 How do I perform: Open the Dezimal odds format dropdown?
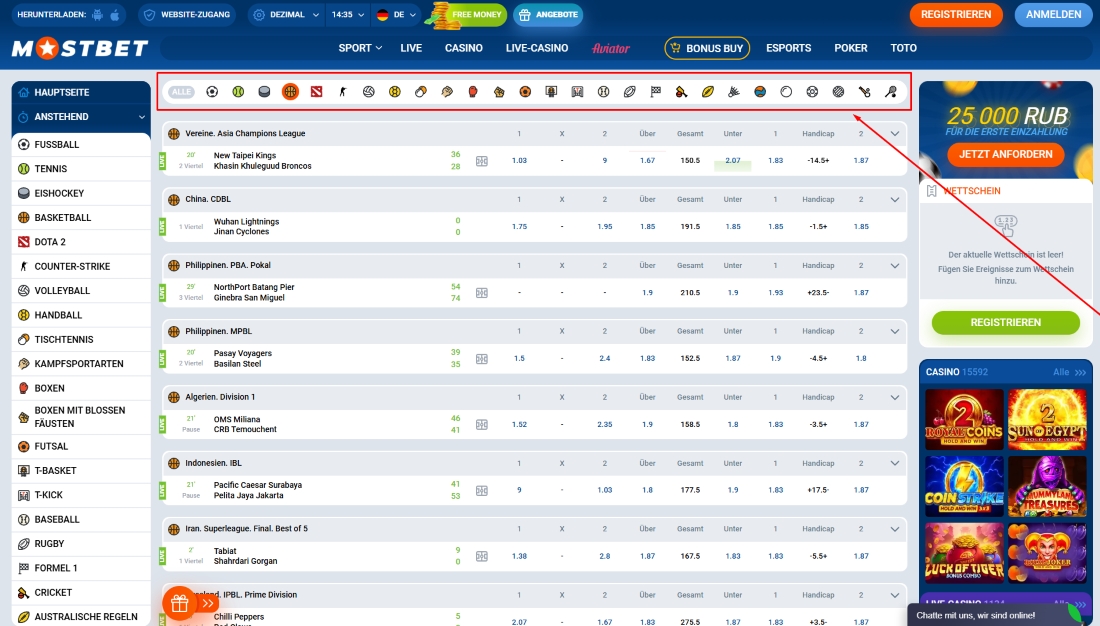pyautogui.click(x=286, y=15)
